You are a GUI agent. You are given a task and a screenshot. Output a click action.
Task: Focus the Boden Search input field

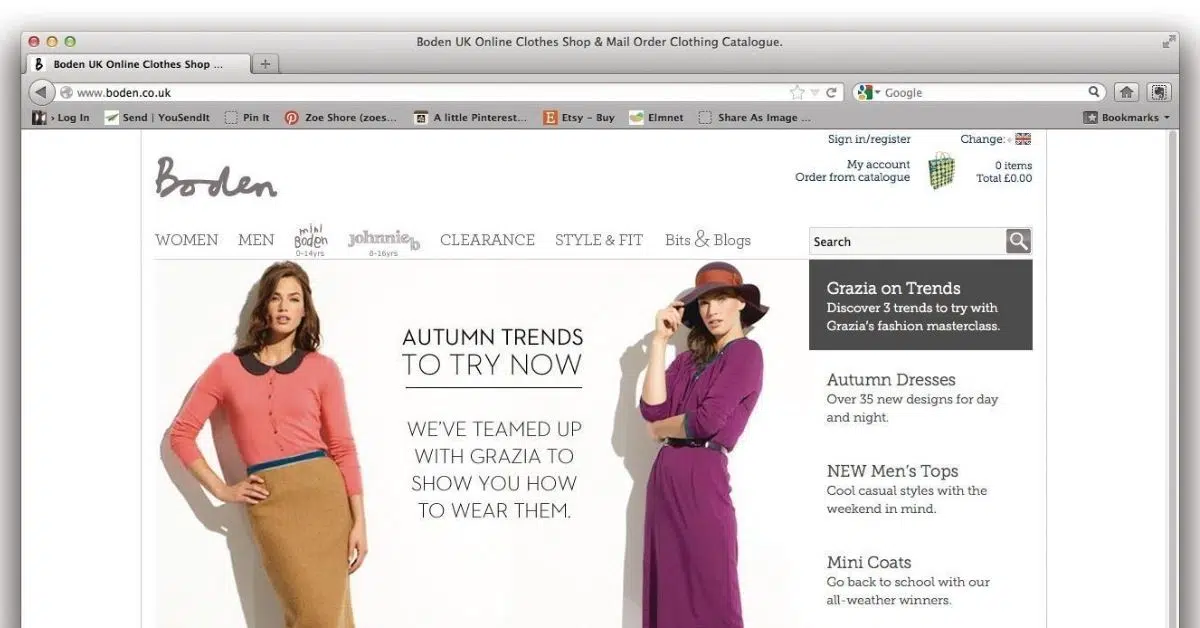click(x=907, y=241)
